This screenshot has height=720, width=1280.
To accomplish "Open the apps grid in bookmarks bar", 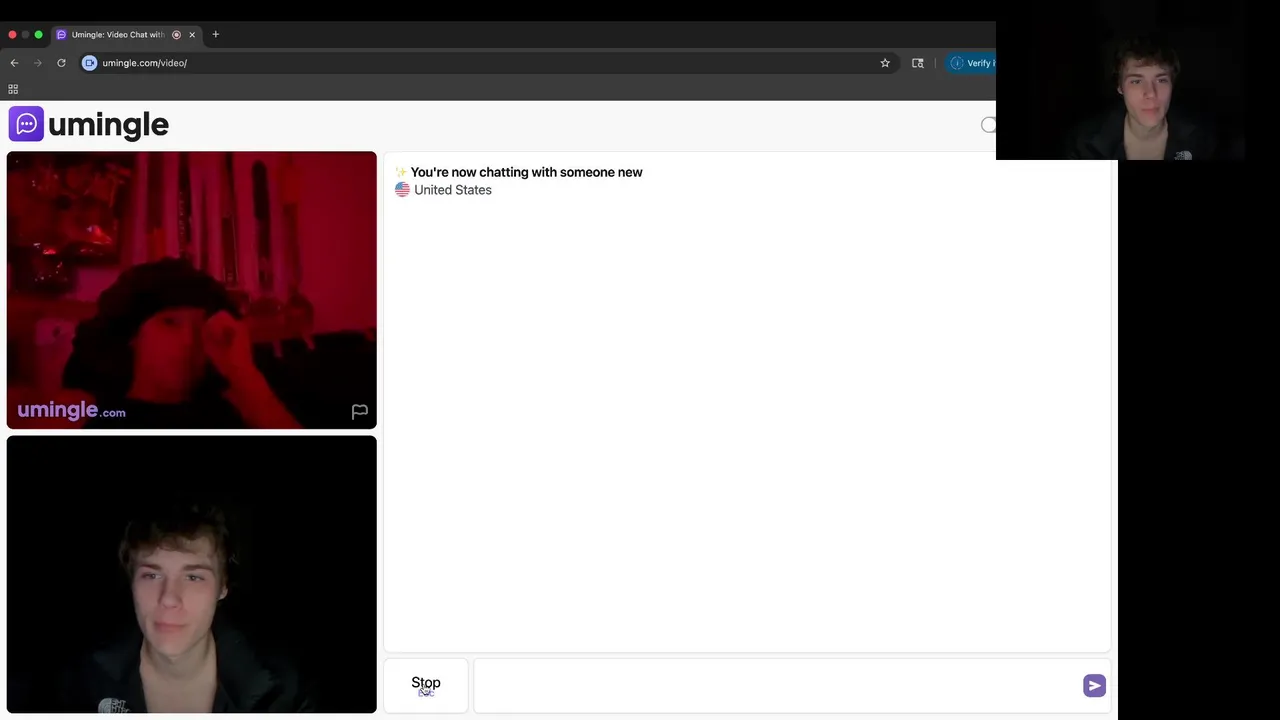I will (13, 89).
